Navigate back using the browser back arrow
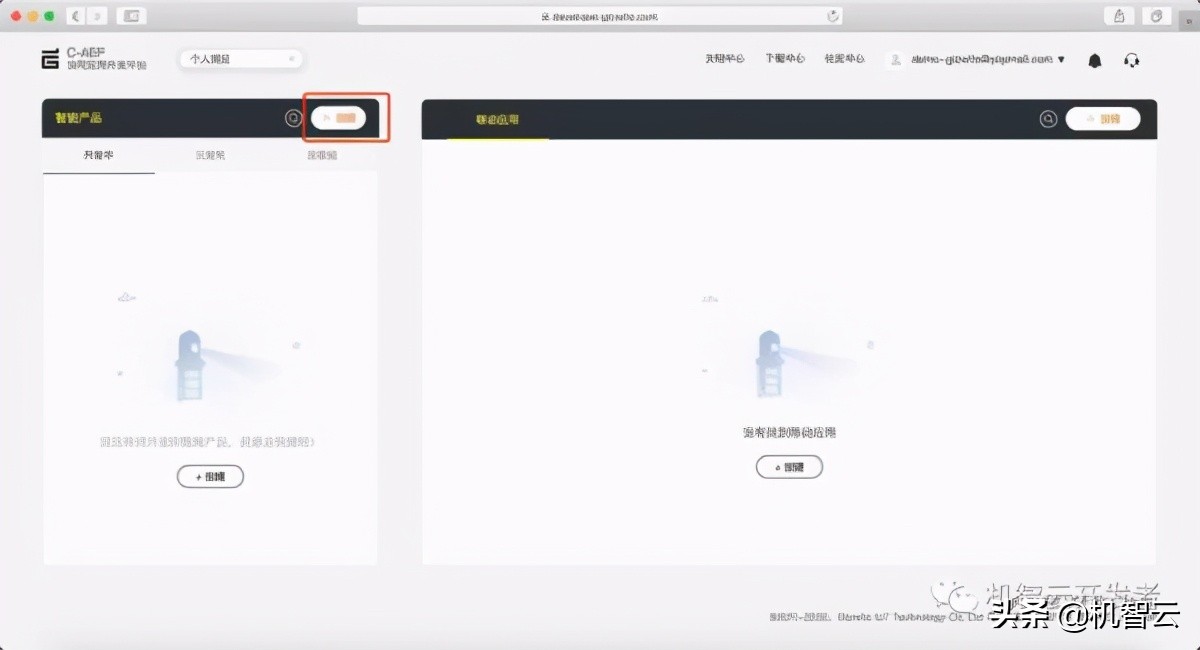Viewport: 1200px width, 650px height. (x=74, y=15)
